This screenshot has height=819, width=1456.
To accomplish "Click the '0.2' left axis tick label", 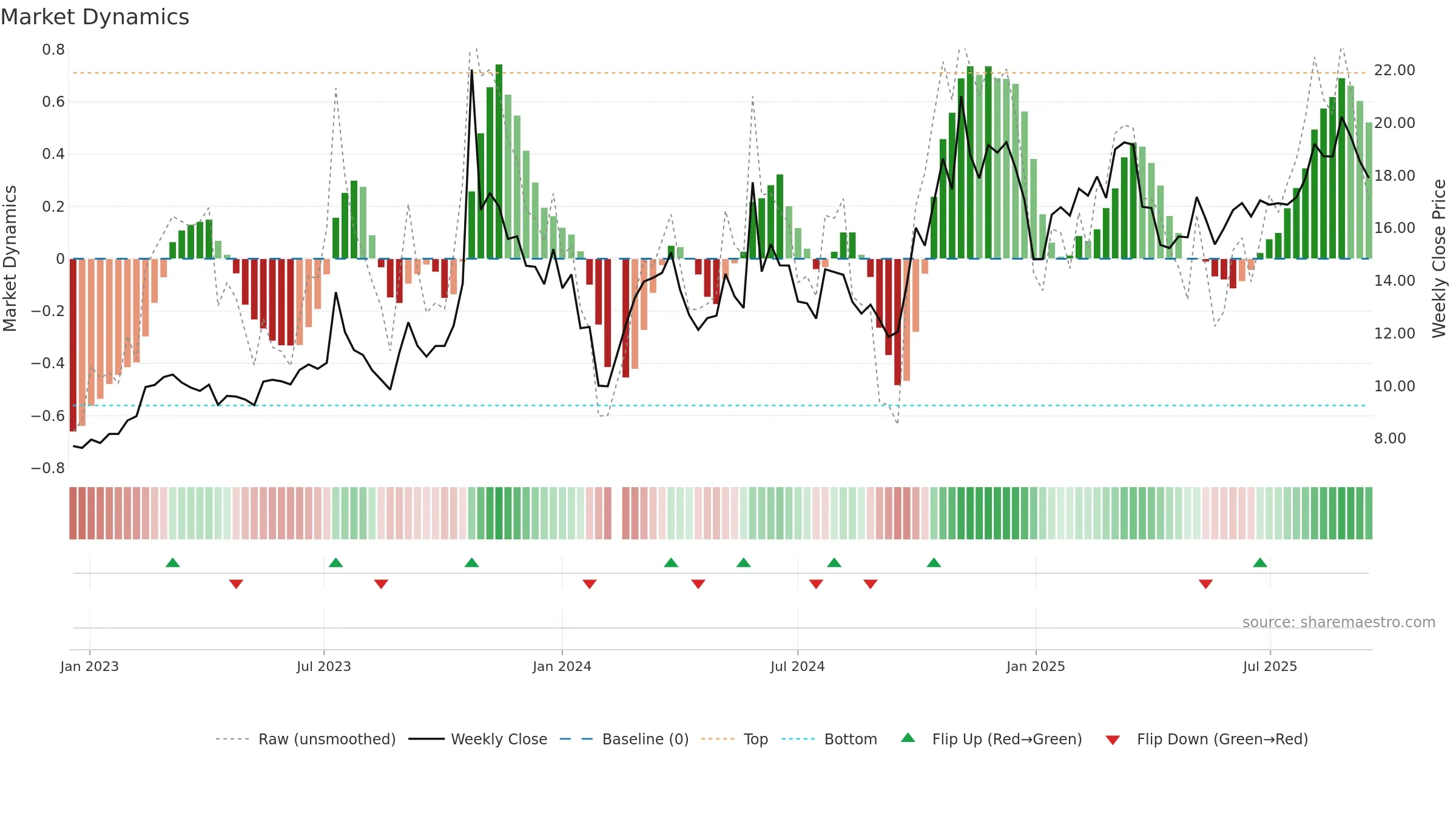I will pyautogui.click(x=53, y=207).
